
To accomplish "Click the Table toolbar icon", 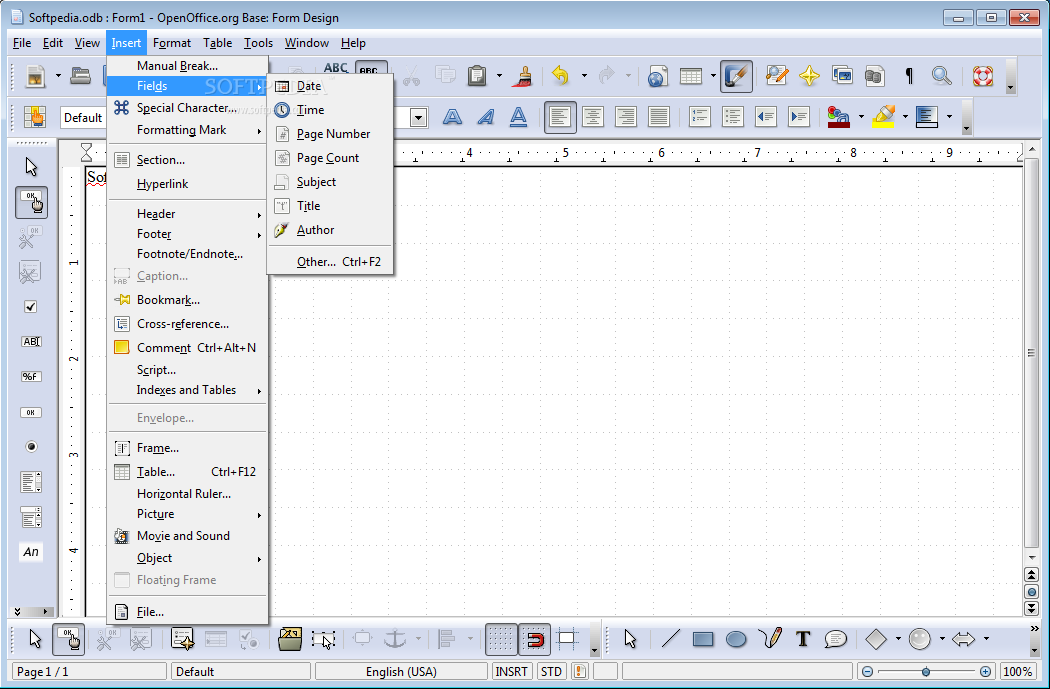I will [690, 76].
